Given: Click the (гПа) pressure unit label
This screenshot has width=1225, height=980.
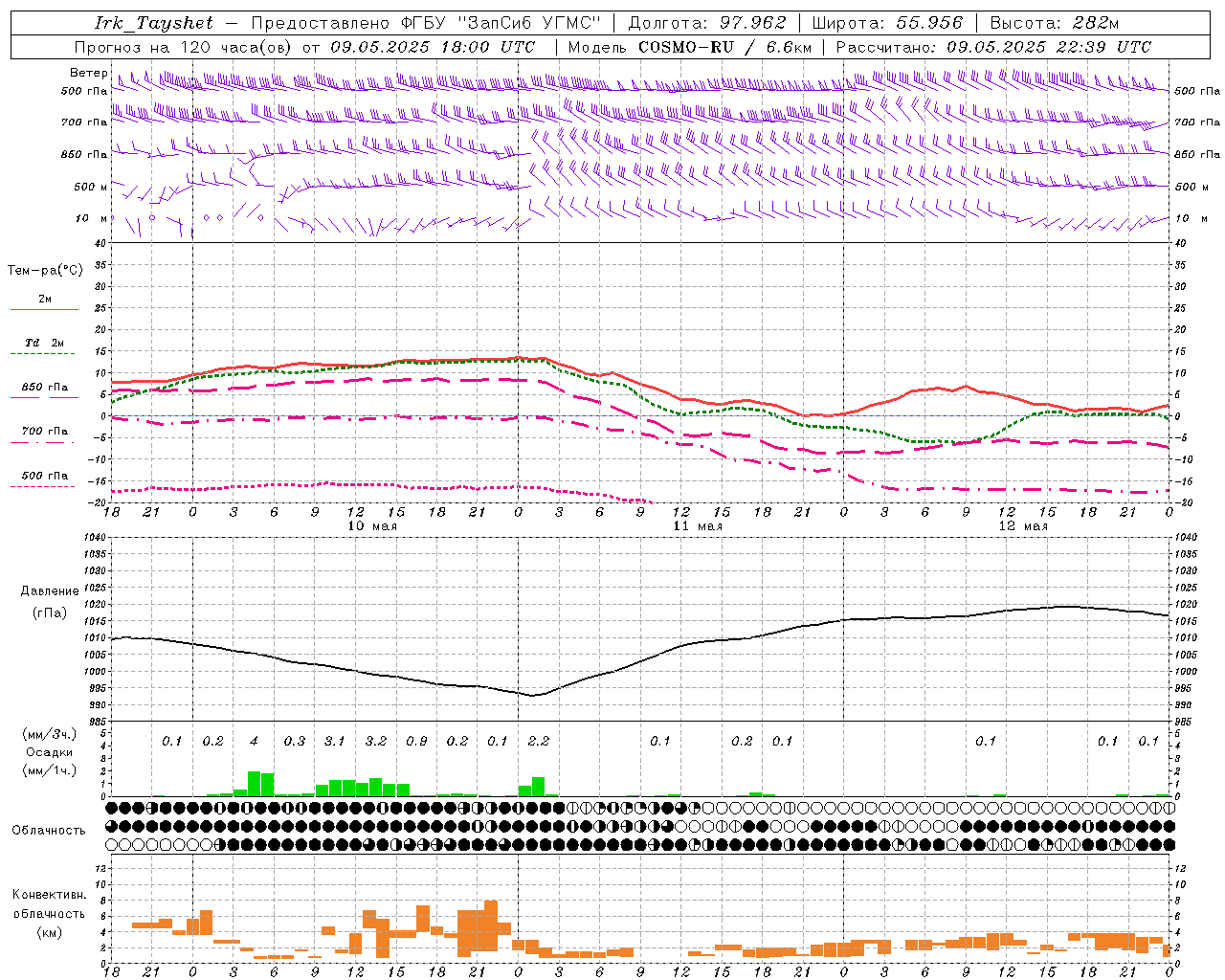Looking at the screenshot, I should tap(50, 613).
